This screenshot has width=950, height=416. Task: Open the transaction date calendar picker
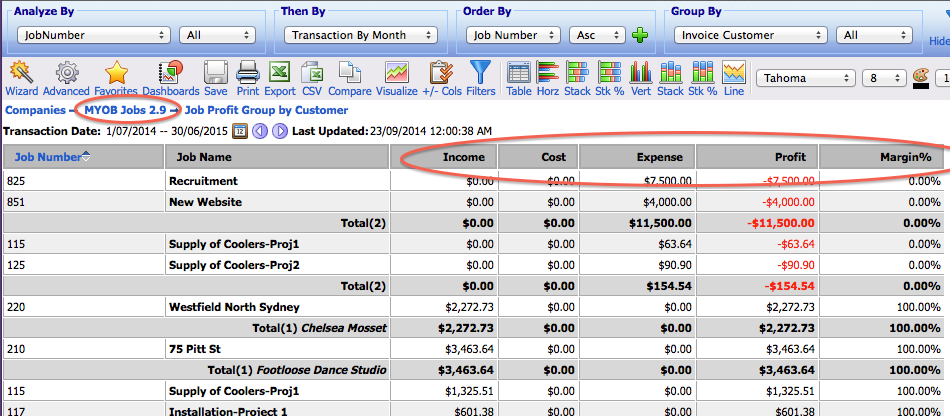coord(240,131)
